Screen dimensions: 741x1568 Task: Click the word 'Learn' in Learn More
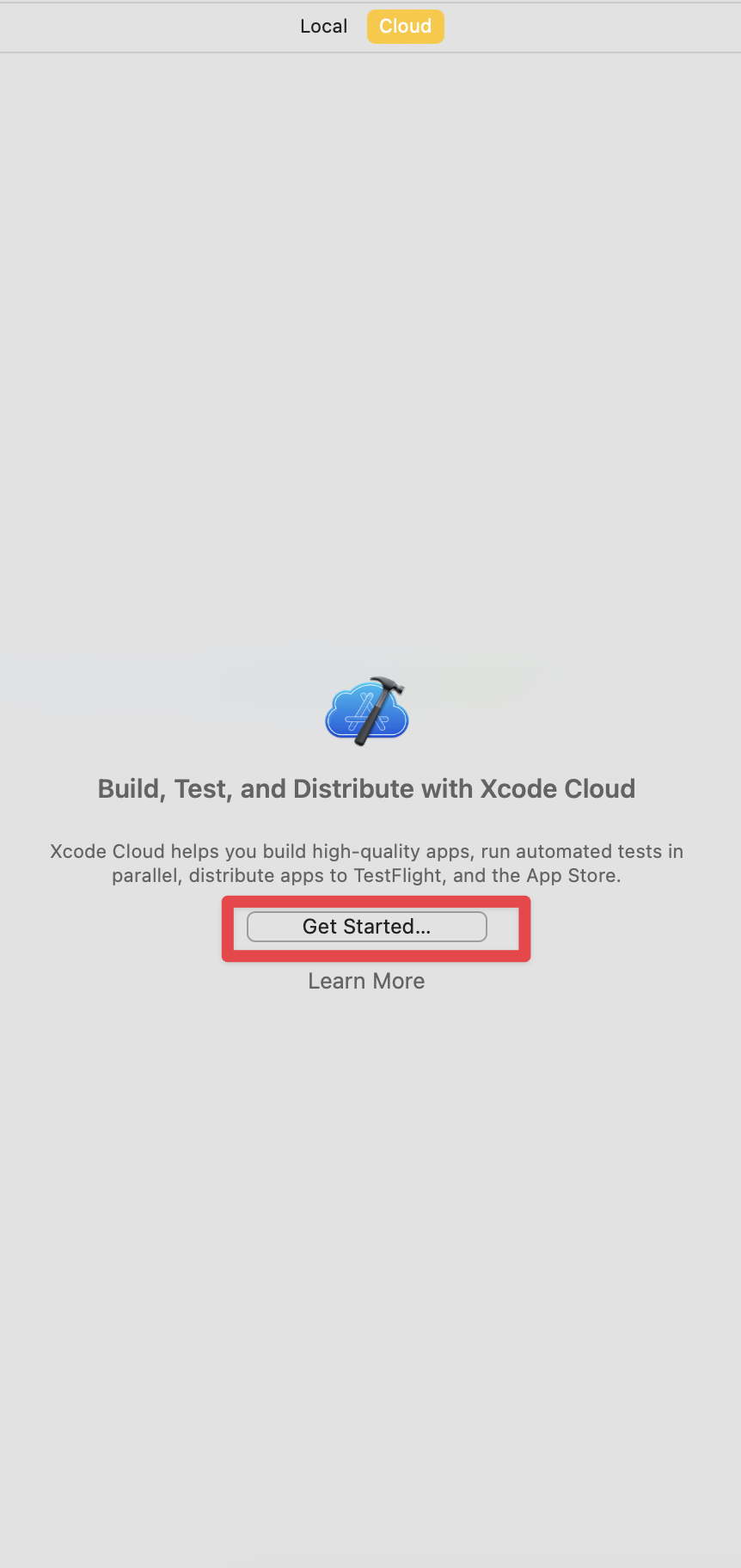337,981
